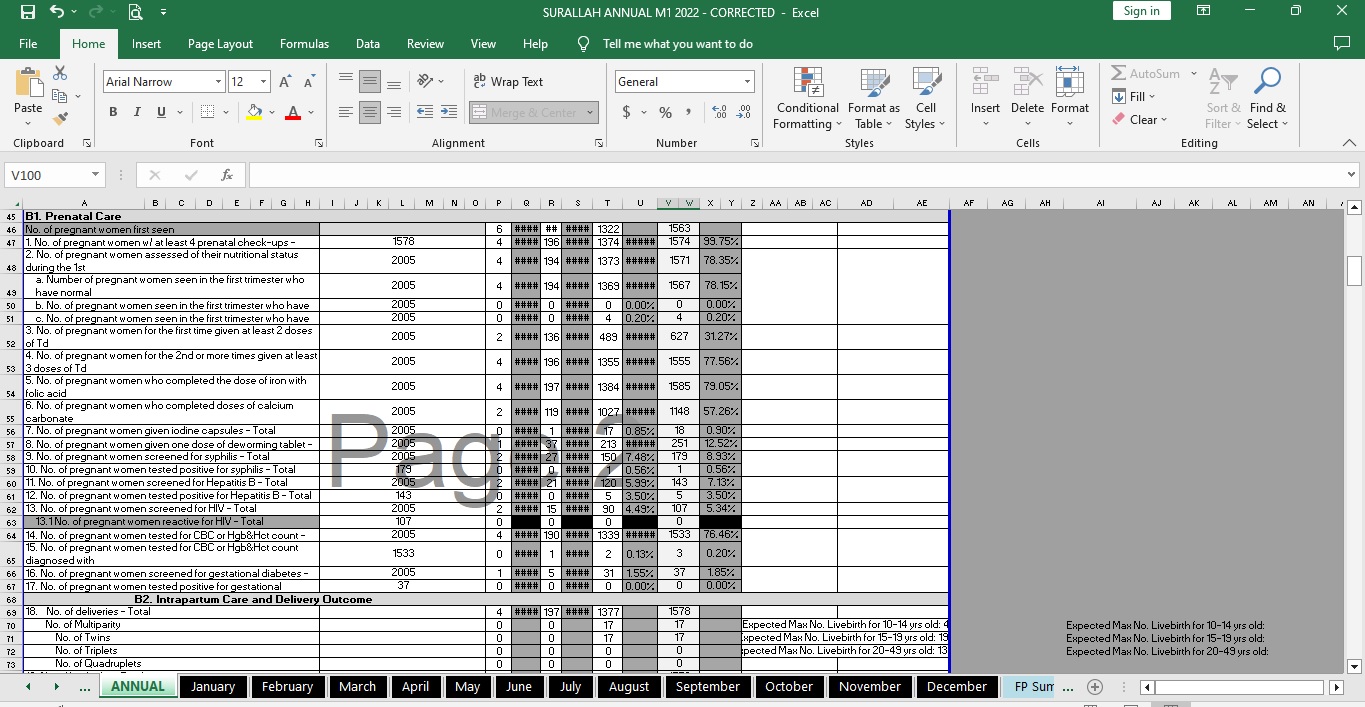Open the font size dropdown
The image size is (1365, 707).
264,82
